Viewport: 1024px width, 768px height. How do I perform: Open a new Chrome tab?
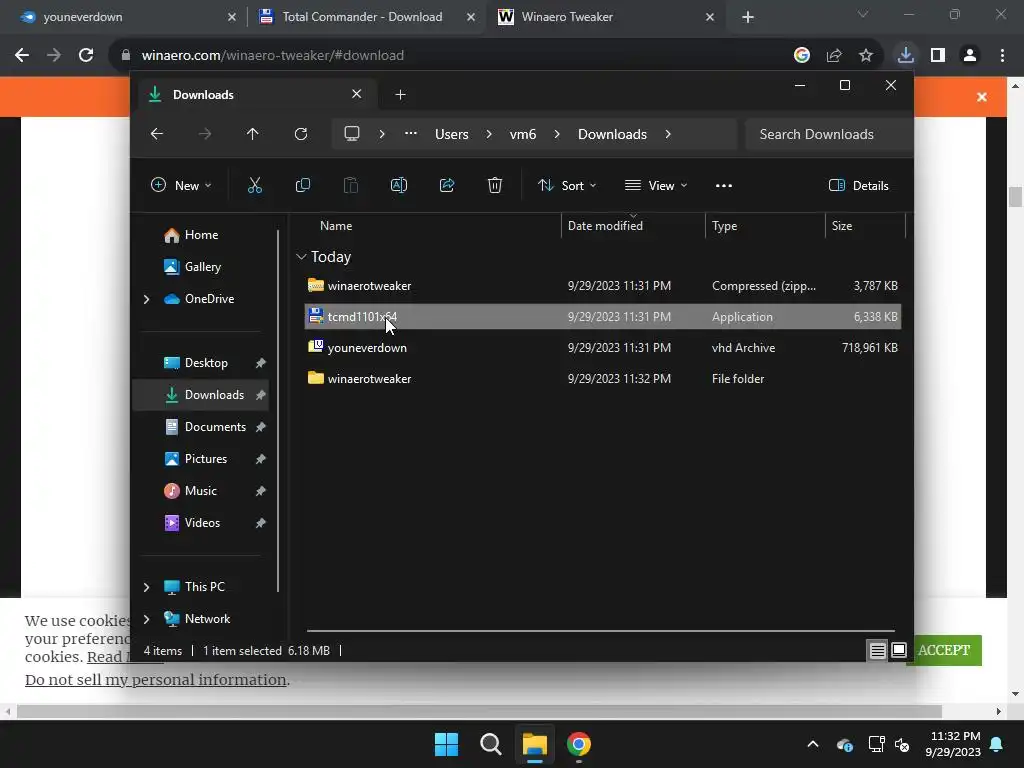coord(748,17)
